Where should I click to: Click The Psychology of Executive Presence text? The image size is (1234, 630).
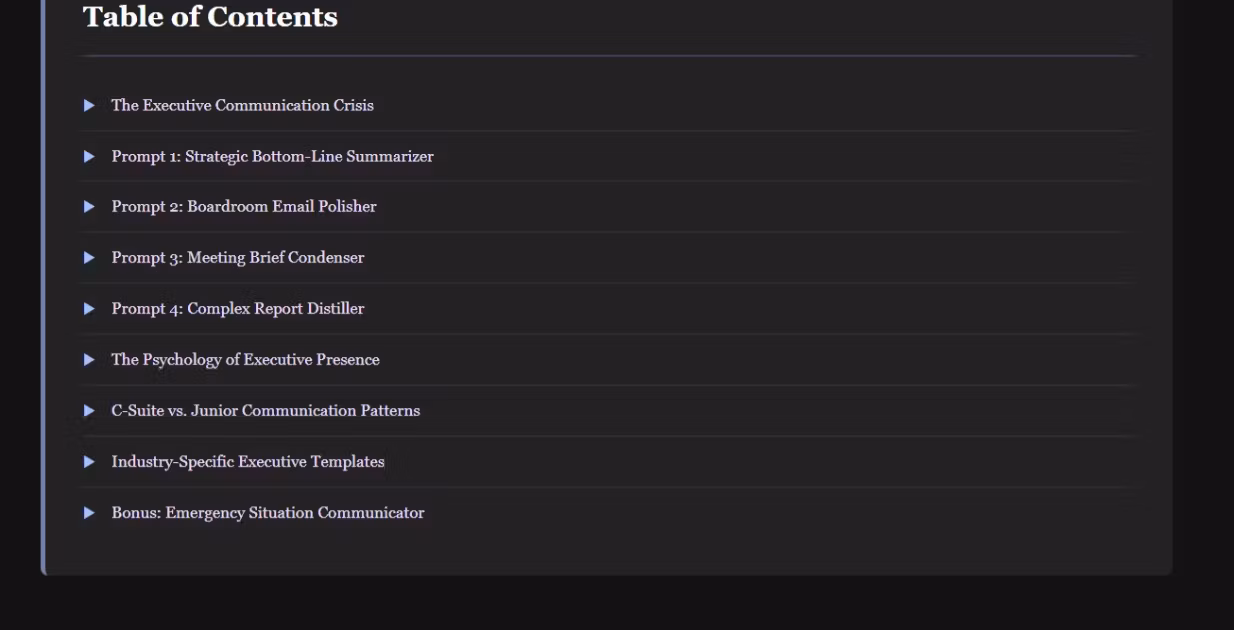(x=245, y=360)
